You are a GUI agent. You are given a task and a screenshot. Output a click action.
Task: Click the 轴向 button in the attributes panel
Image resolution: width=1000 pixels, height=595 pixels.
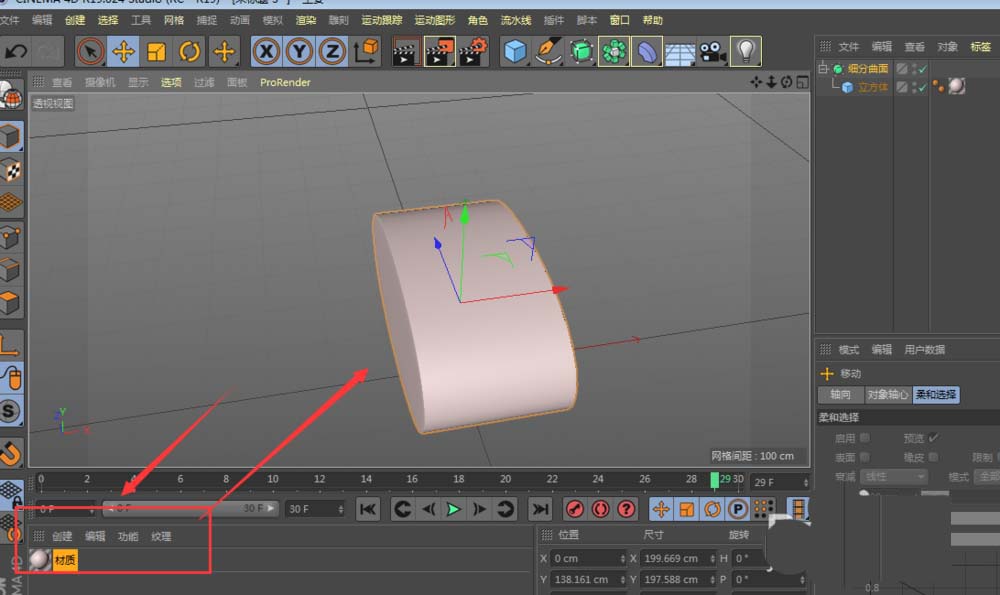click(840, 394)
